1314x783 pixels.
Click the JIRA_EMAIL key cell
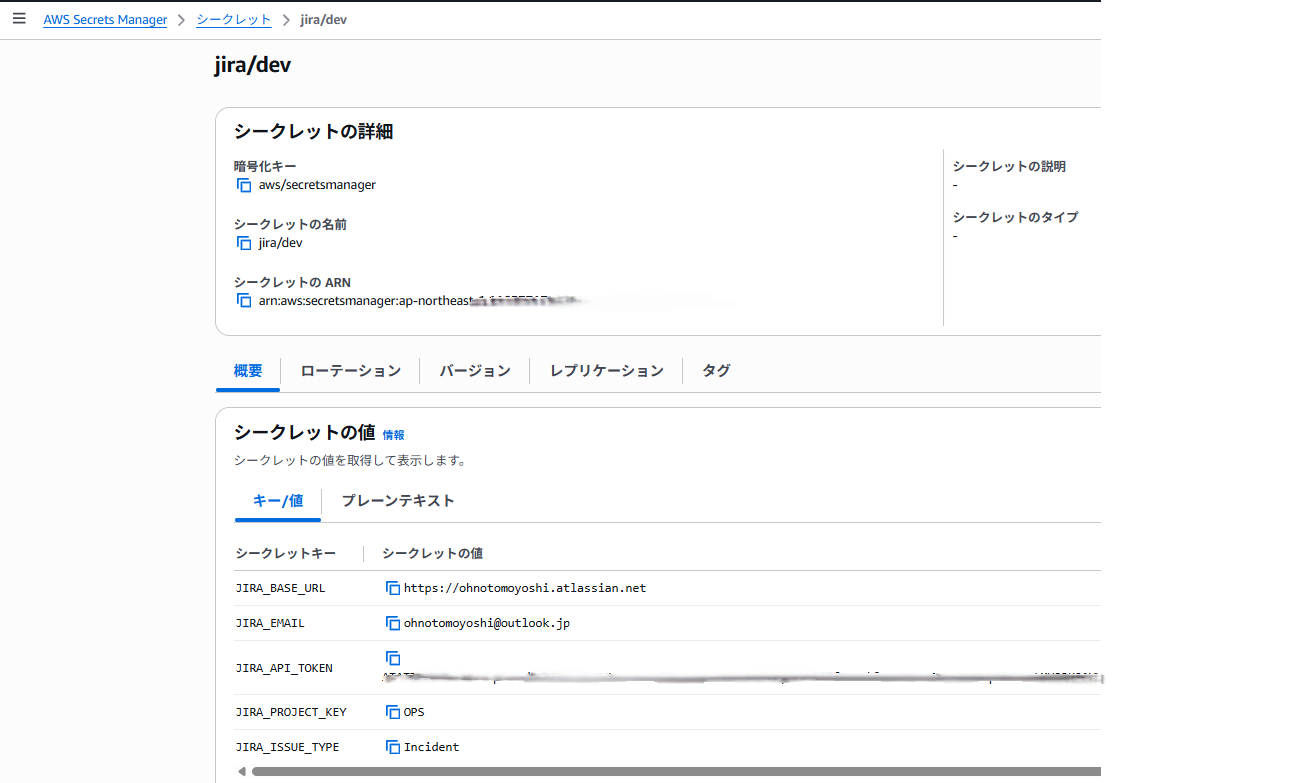point(270,623)
